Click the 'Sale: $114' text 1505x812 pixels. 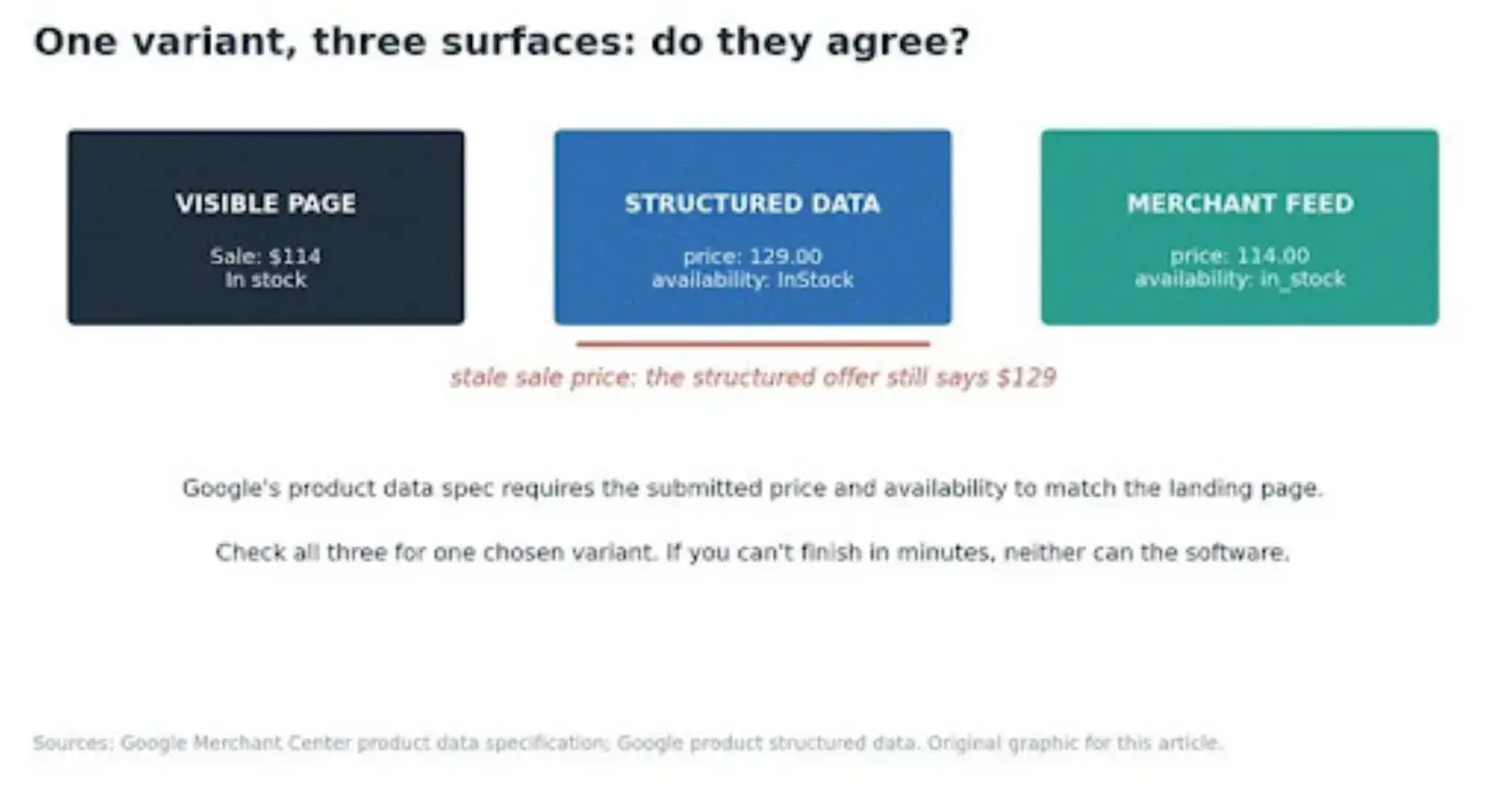coord(265,256)
